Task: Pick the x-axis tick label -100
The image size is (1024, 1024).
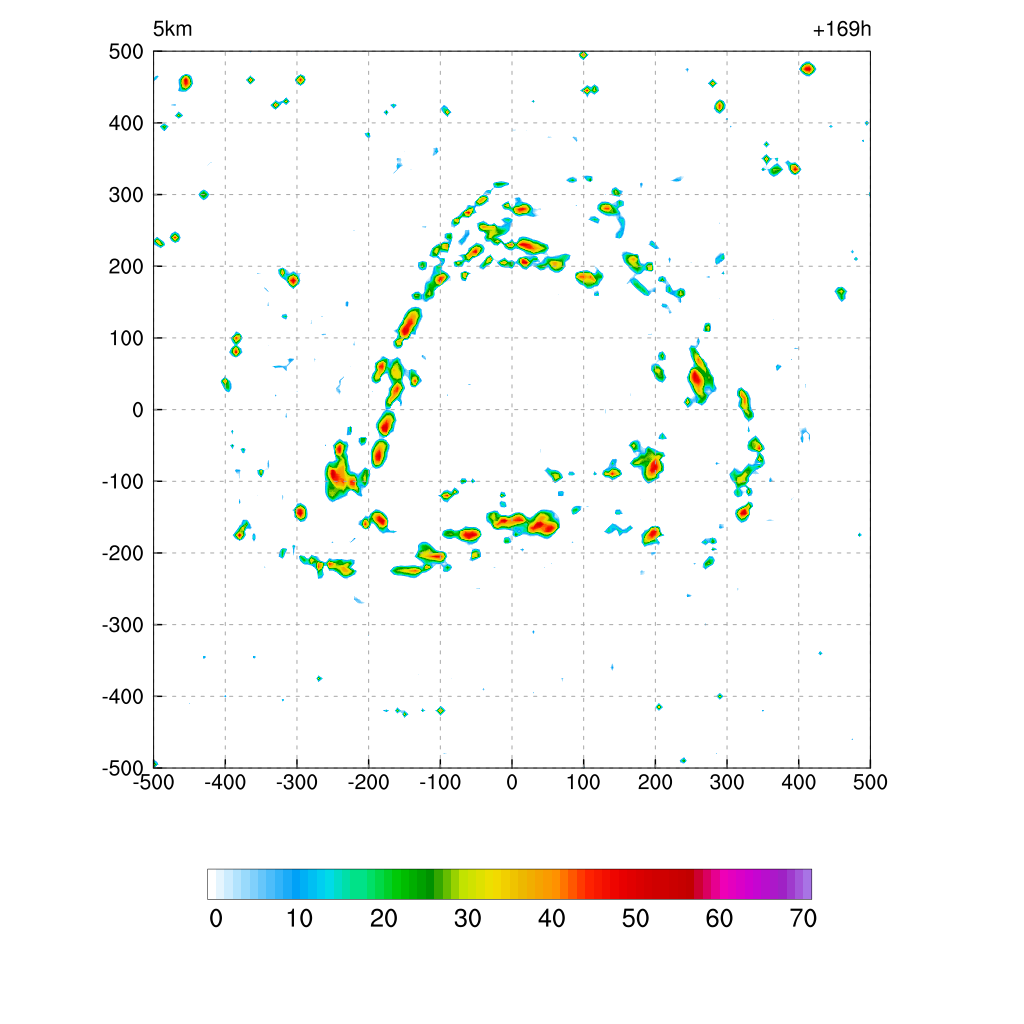Action: click(x=440, y=782)
